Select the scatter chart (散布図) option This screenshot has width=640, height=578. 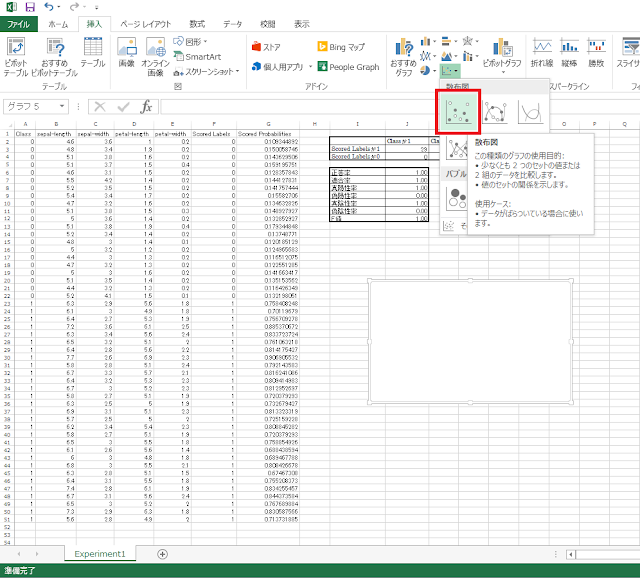(x=460, y=111)
